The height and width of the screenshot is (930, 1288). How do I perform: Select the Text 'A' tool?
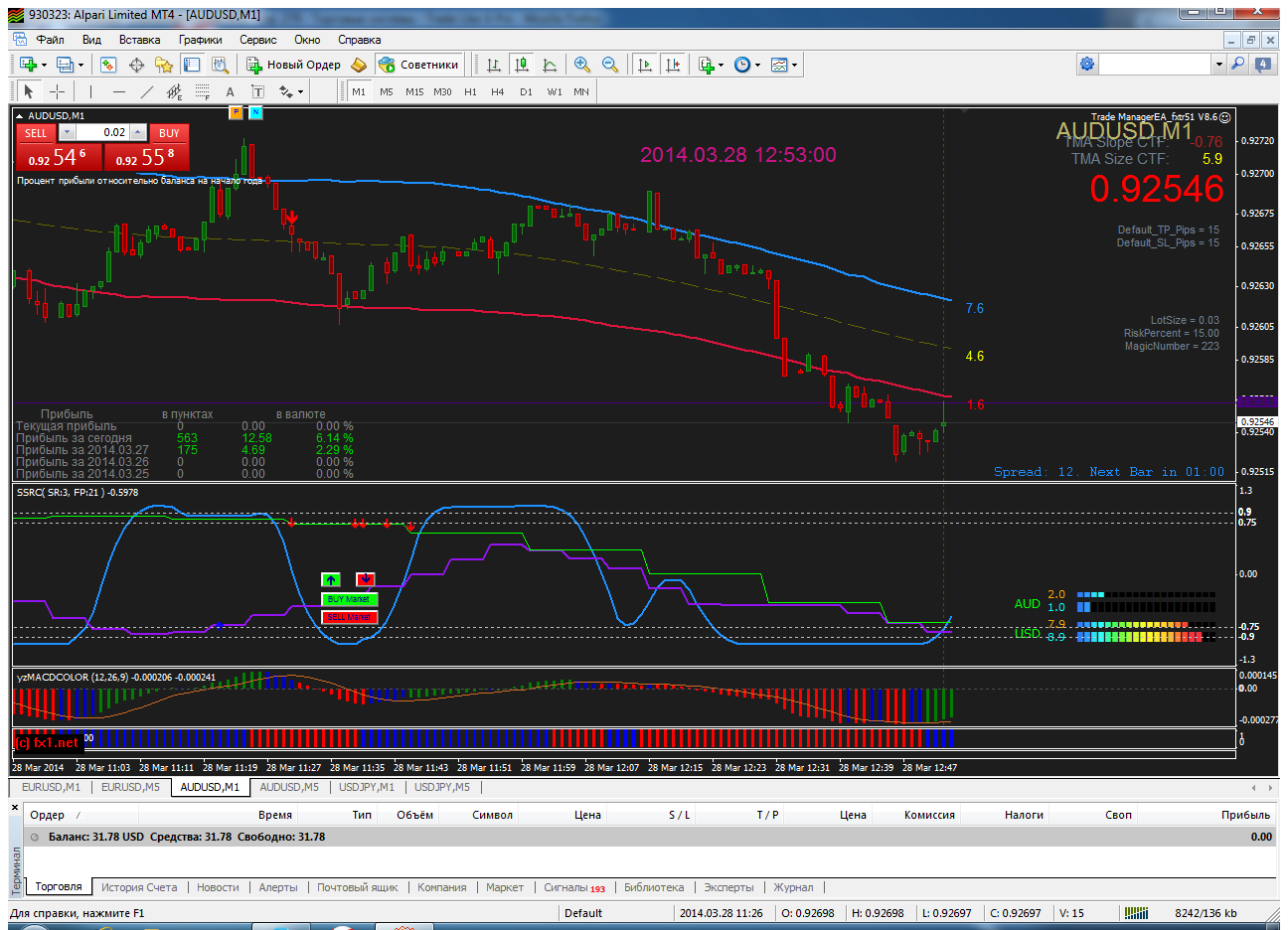click(231, 91)
